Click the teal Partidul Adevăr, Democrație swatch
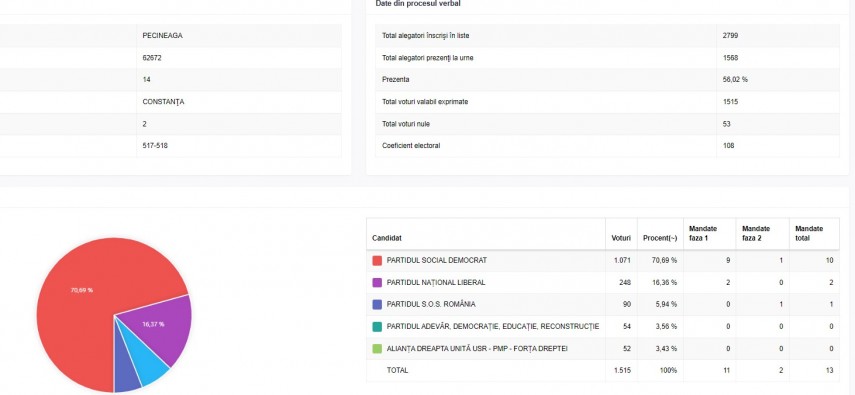The width and height of the screenshot is (855, 395). click(x=377, y=327)
